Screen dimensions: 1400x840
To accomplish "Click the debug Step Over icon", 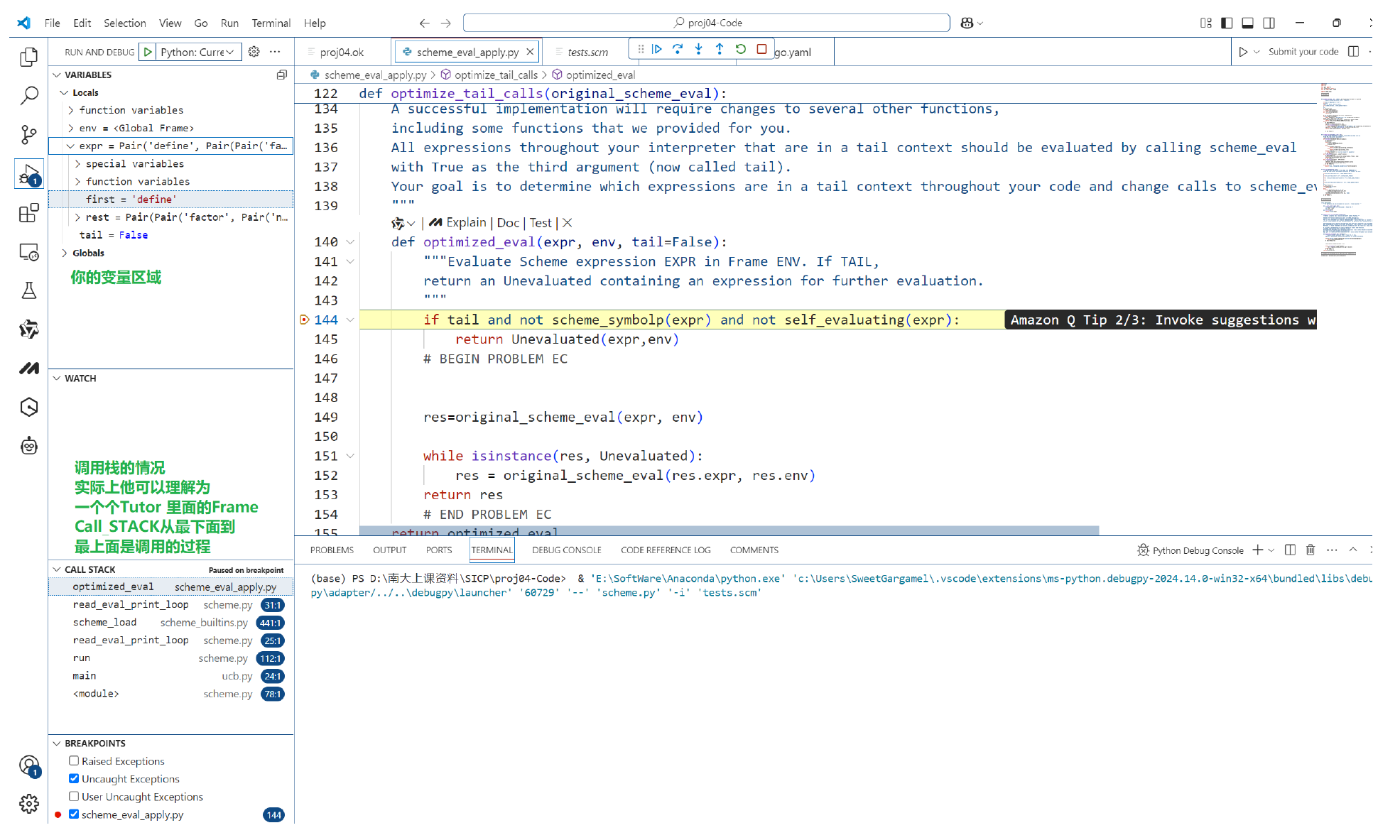I will [x=678, y=49].
